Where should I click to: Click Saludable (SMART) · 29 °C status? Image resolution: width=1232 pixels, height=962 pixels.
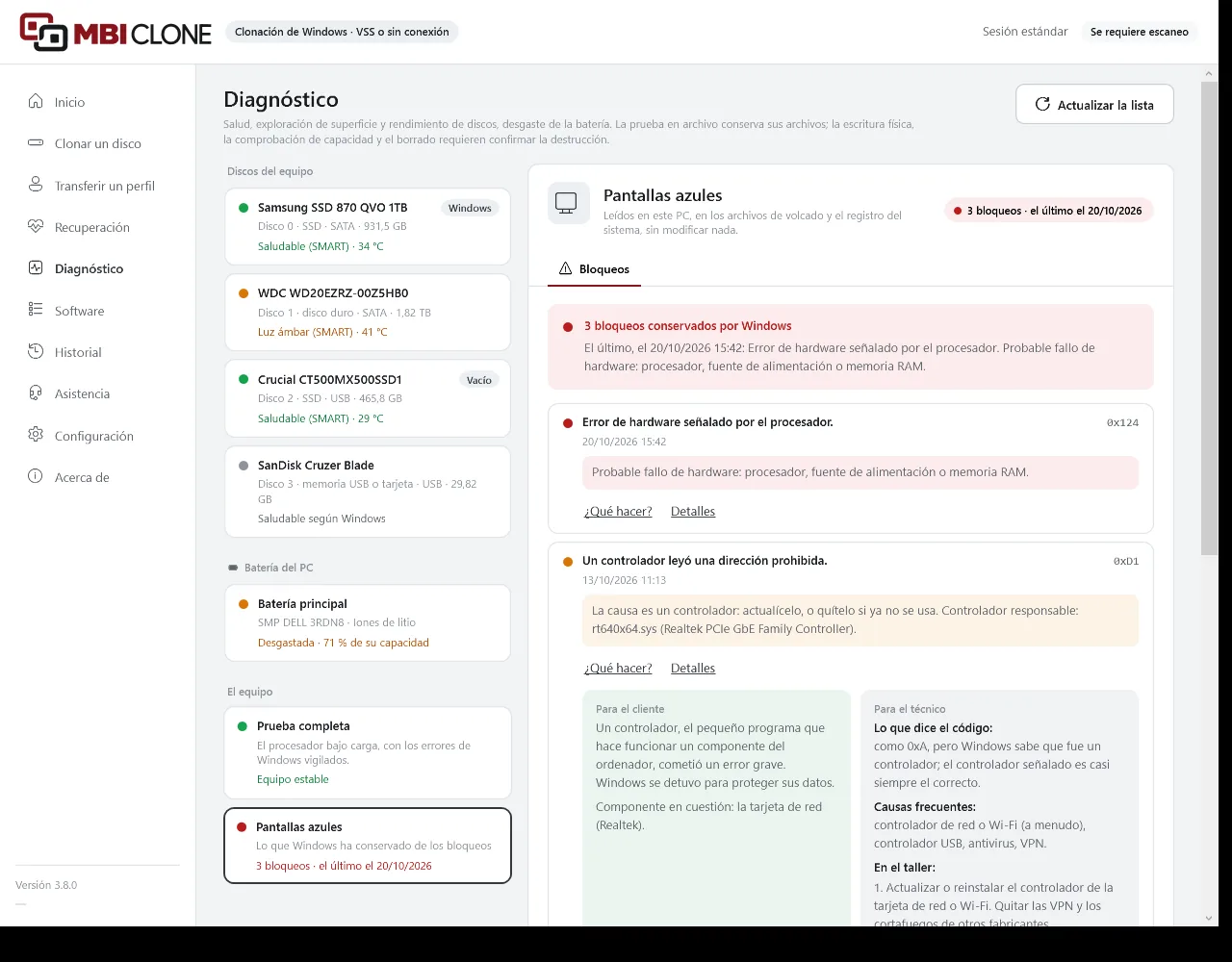click(321, 418)
